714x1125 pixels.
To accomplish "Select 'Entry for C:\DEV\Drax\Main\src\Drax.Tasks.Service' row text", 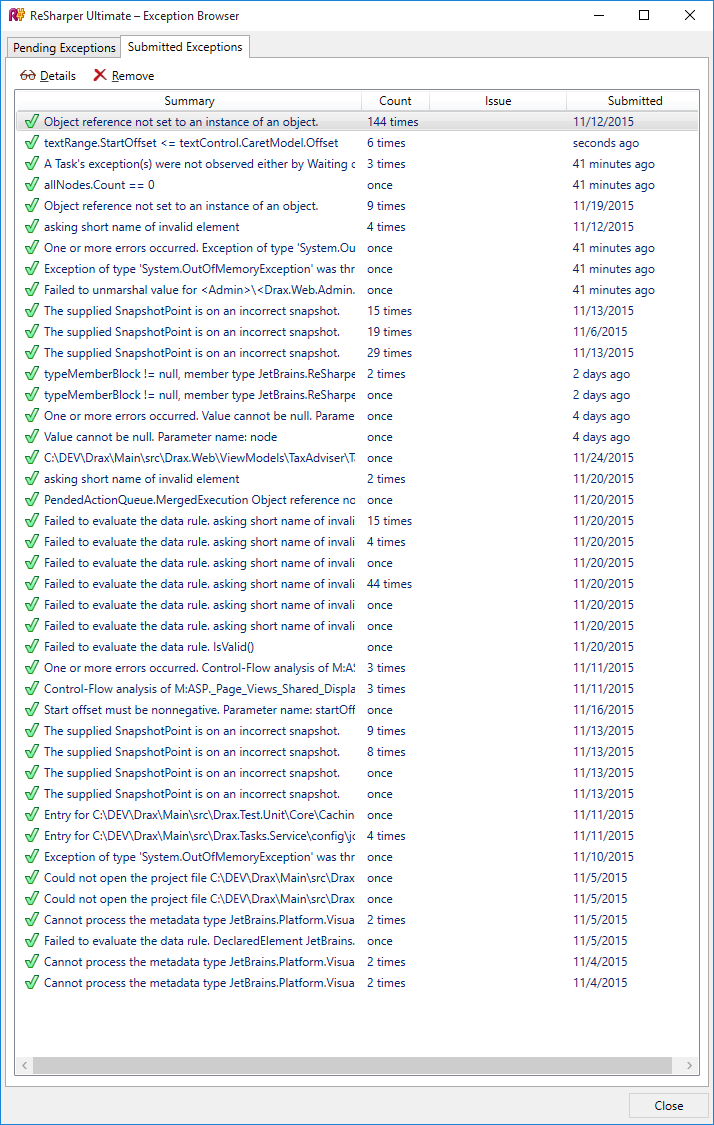I will 199,836.
